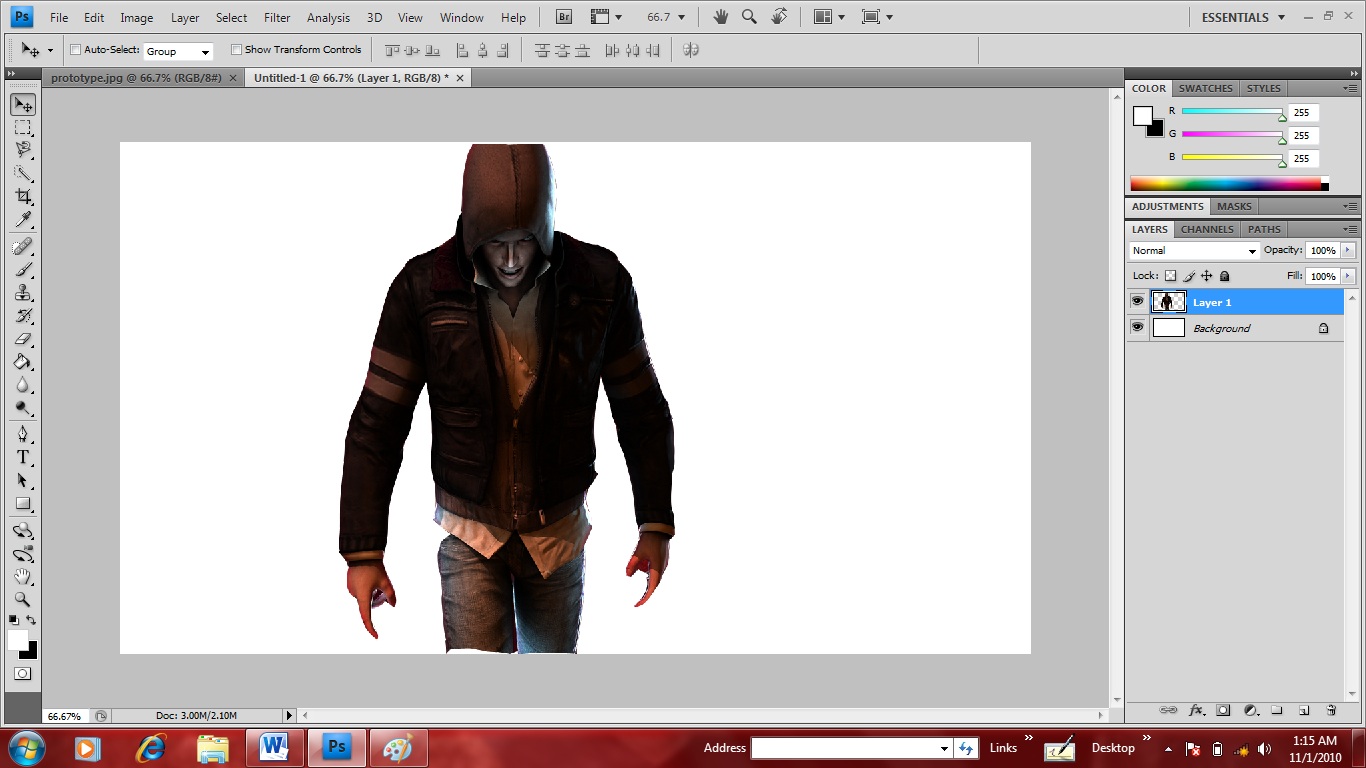The width and height of the screenshot is (1366, 768).
Task: Open the Filter menu
Action: pyautogui.click(x=277, y=17)
